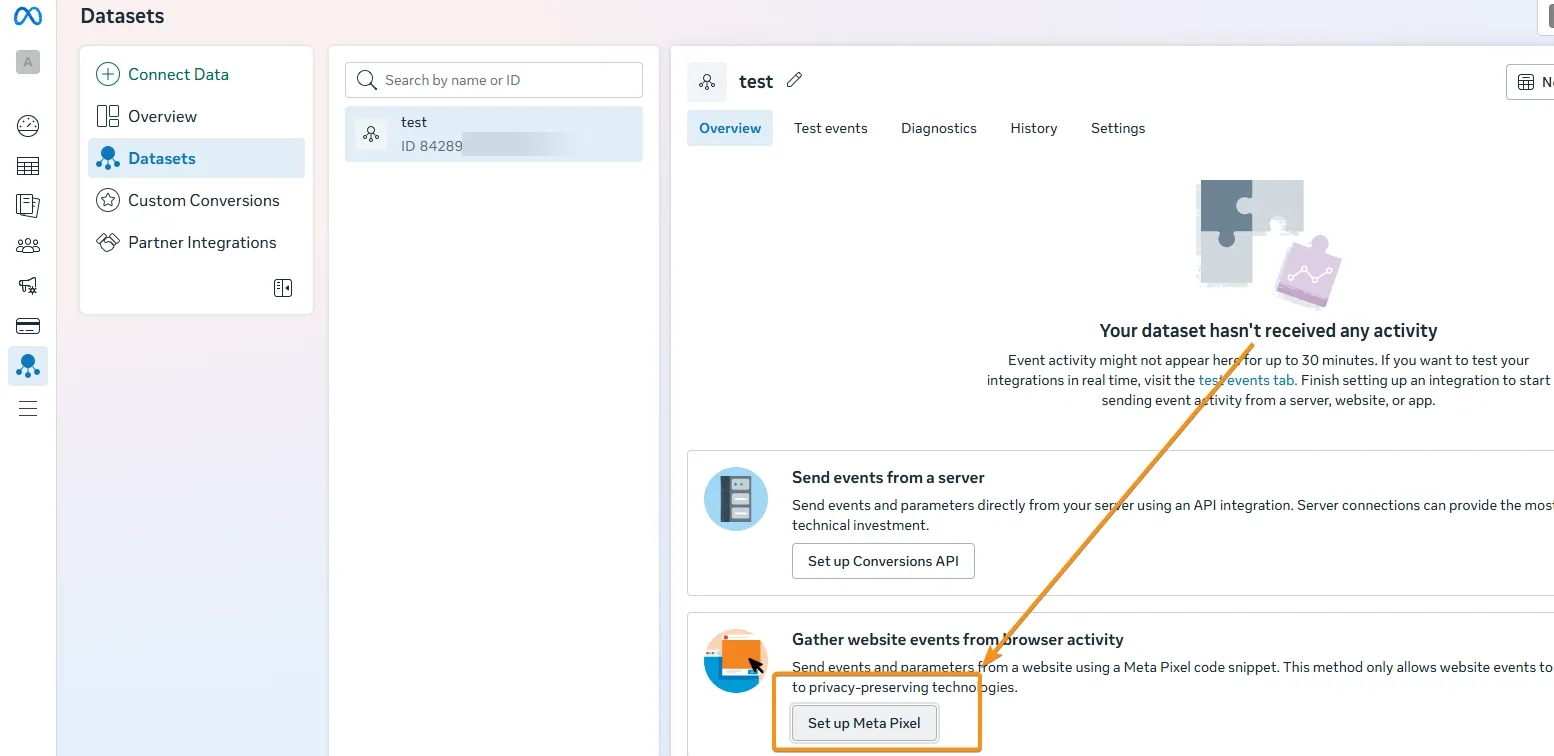Switch to the Test events tab
1554x756 pixels.
831,128
